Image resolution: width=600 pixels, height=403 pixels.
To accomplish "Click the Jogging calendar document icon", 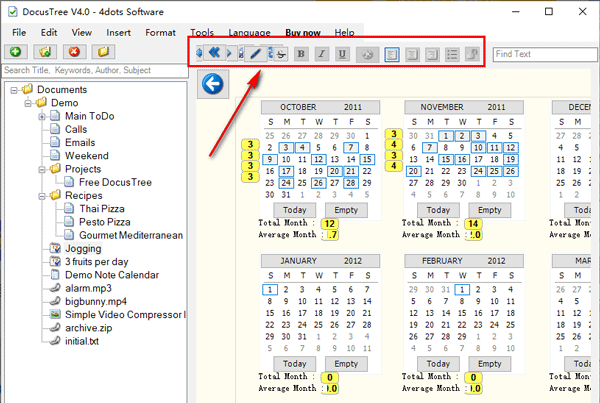I will click(x=55, y=248).
